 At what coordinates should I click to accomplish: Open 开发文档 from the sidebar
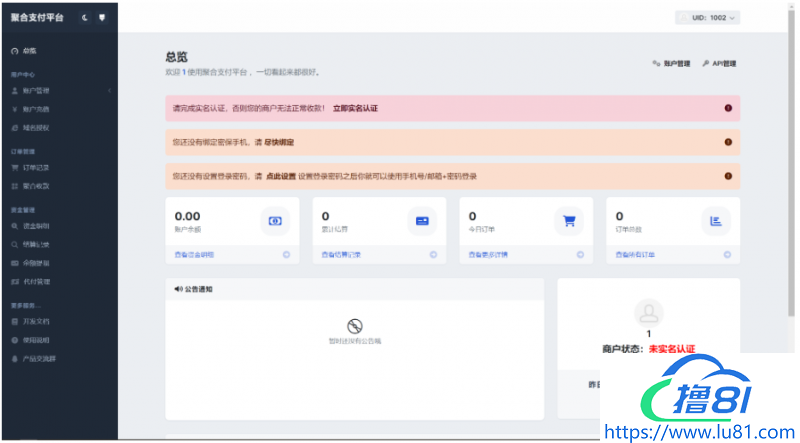[36, 321]
